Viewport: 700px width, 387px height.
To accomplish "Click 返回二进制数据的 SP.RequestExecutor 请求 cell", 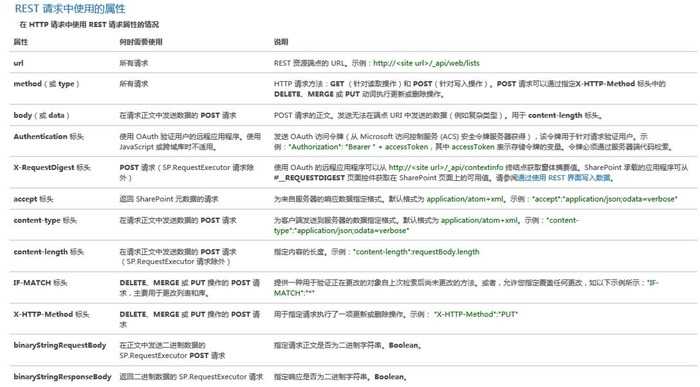I will point(191,377).
